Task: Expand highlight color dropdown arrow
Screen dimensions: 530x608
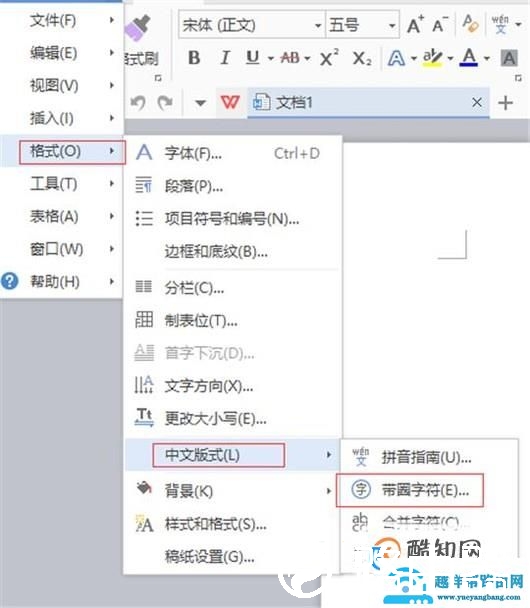Action: pyautogui.click(x=450, y=59)
